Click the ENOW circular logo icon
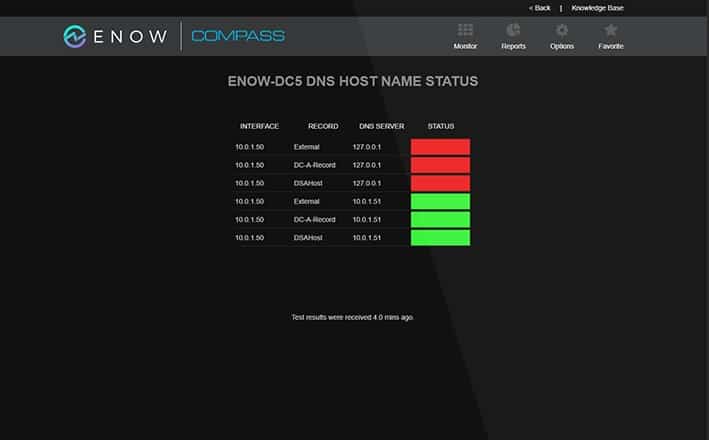The width and height of the screenshot is (709, 440). click(76, 36)
